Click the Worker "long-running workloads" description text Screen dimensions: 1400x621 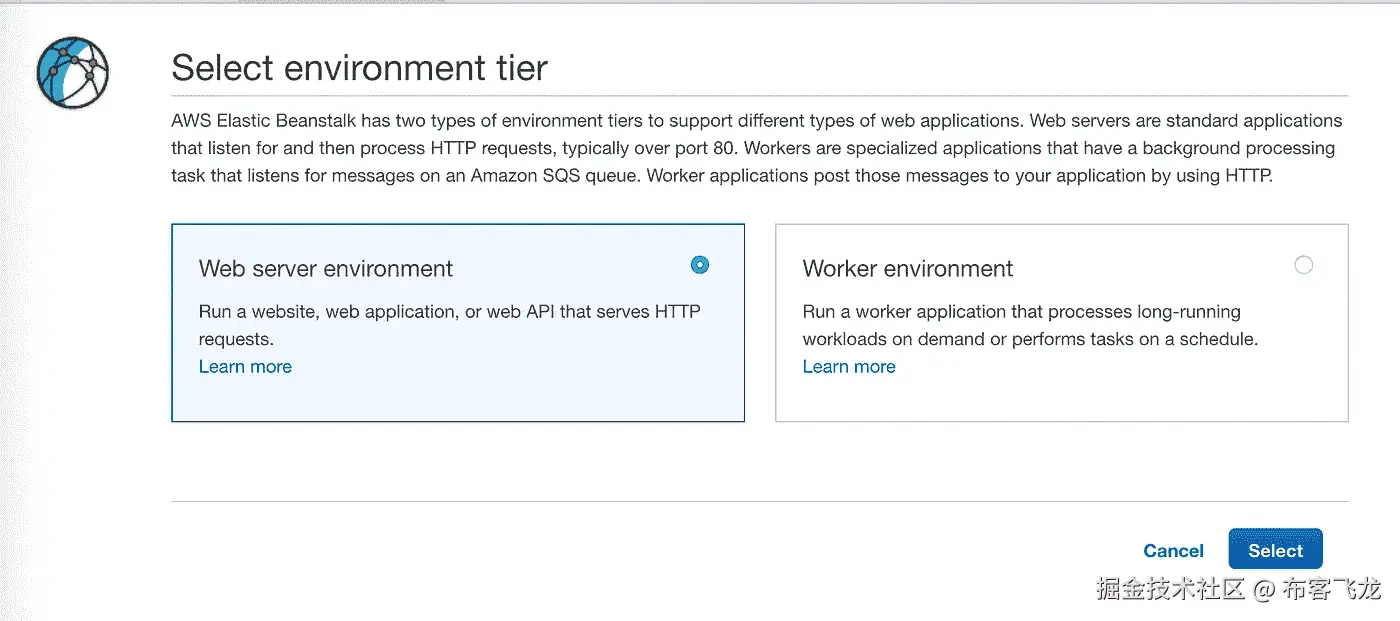(x=1030, y=325)
